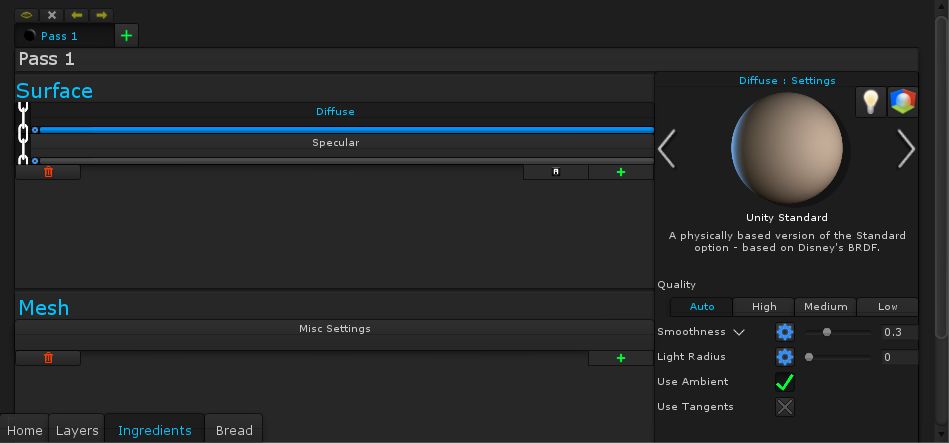Delete the Surface ingredient with the trash icon

[48, 172]
